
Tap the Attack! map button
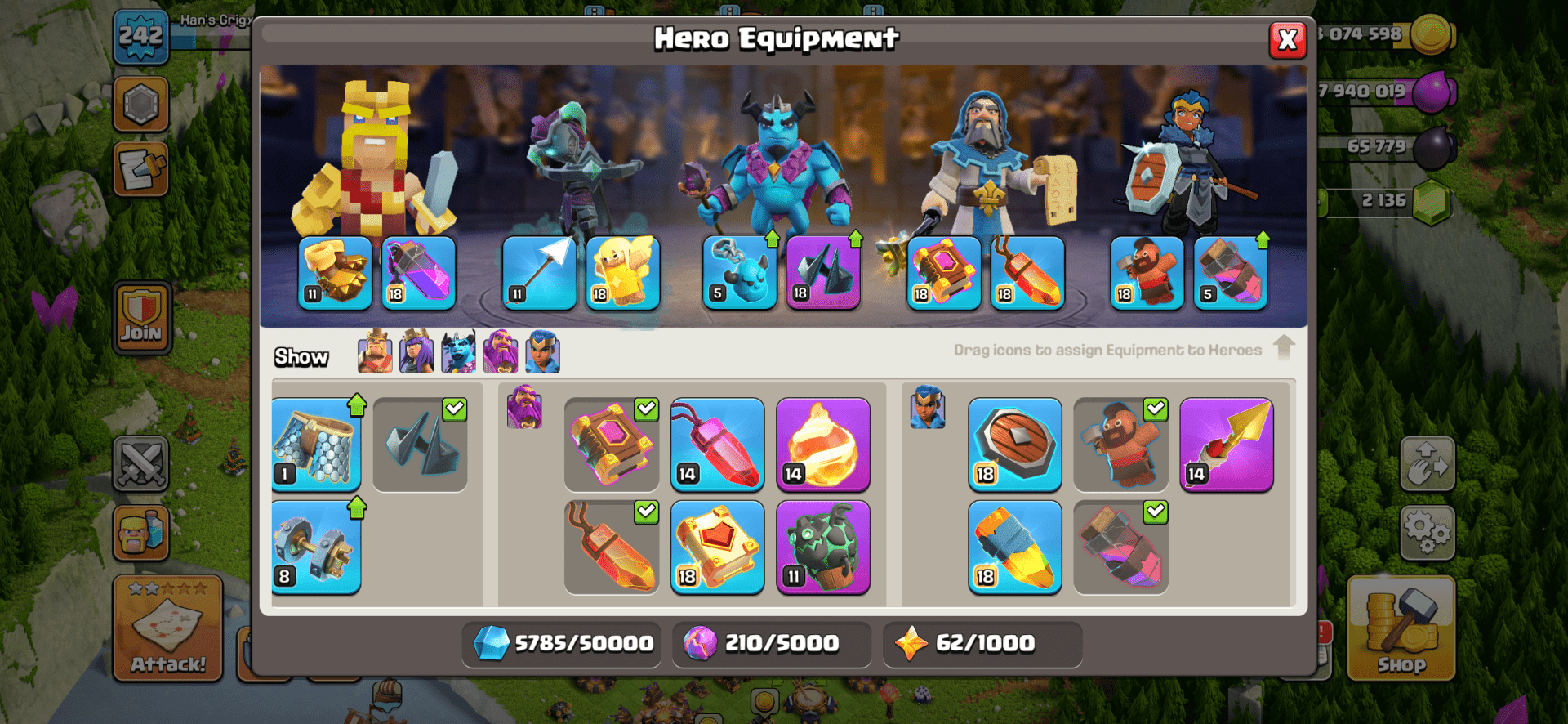pos(167,628)
